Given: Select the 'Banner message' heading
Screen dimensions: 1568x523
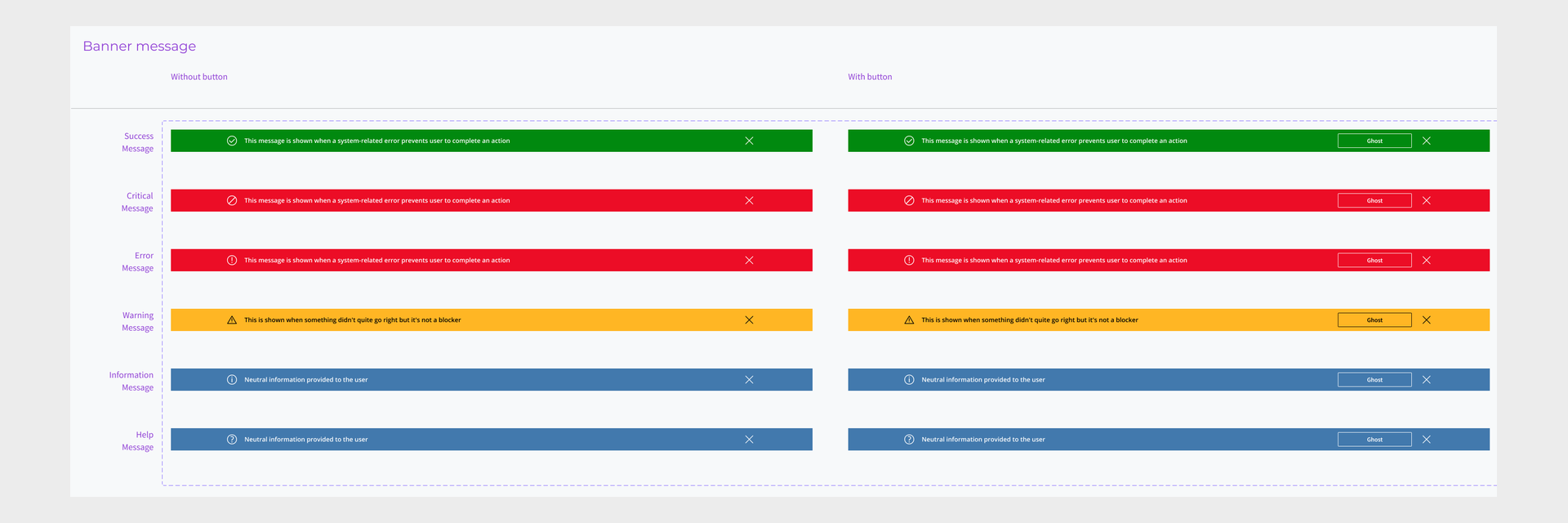Looking at the screenshot, I should pos(140,47).
